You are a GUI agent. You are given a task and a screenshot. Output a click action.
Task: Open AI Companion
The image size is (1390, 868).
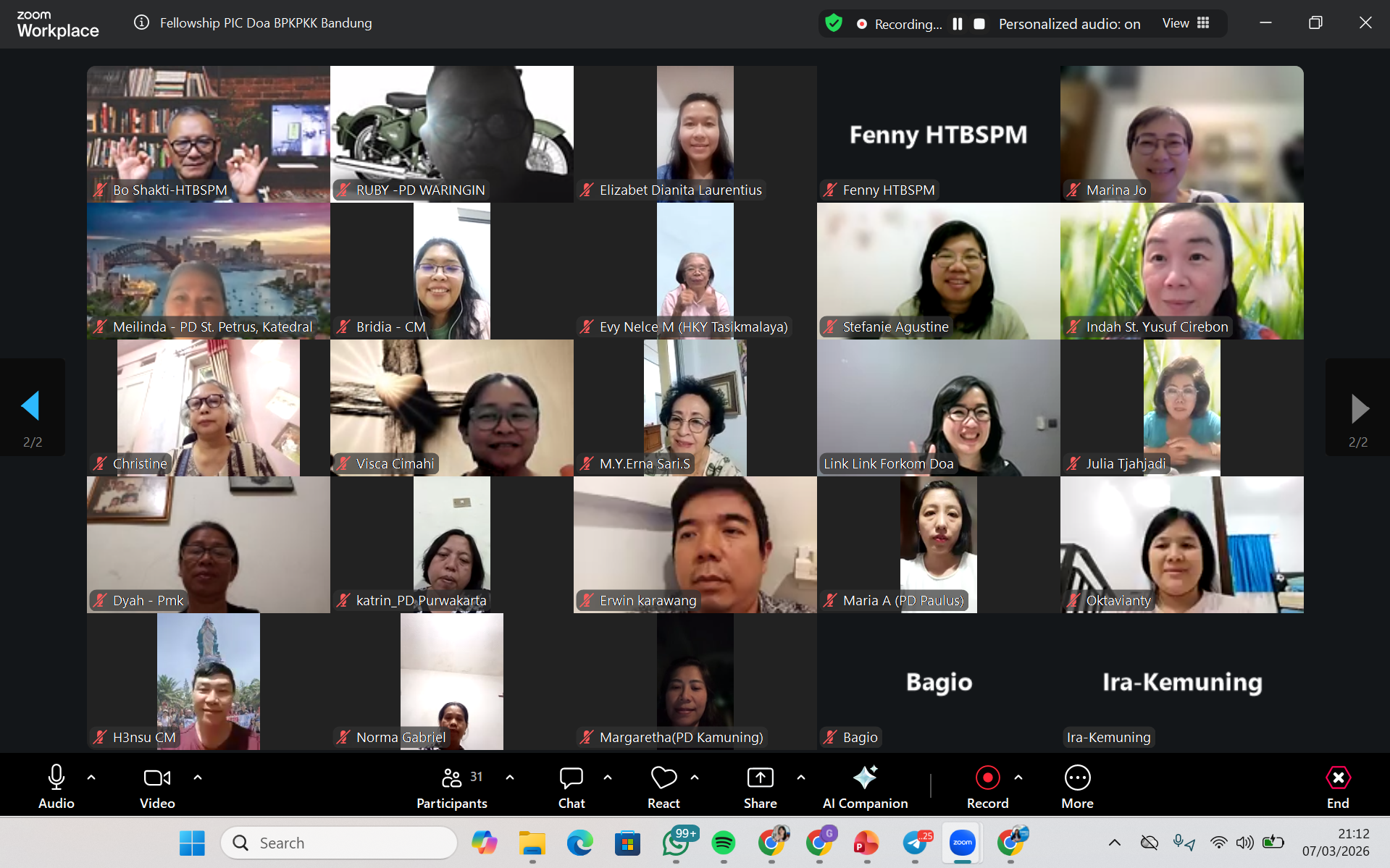click(865, 786)
